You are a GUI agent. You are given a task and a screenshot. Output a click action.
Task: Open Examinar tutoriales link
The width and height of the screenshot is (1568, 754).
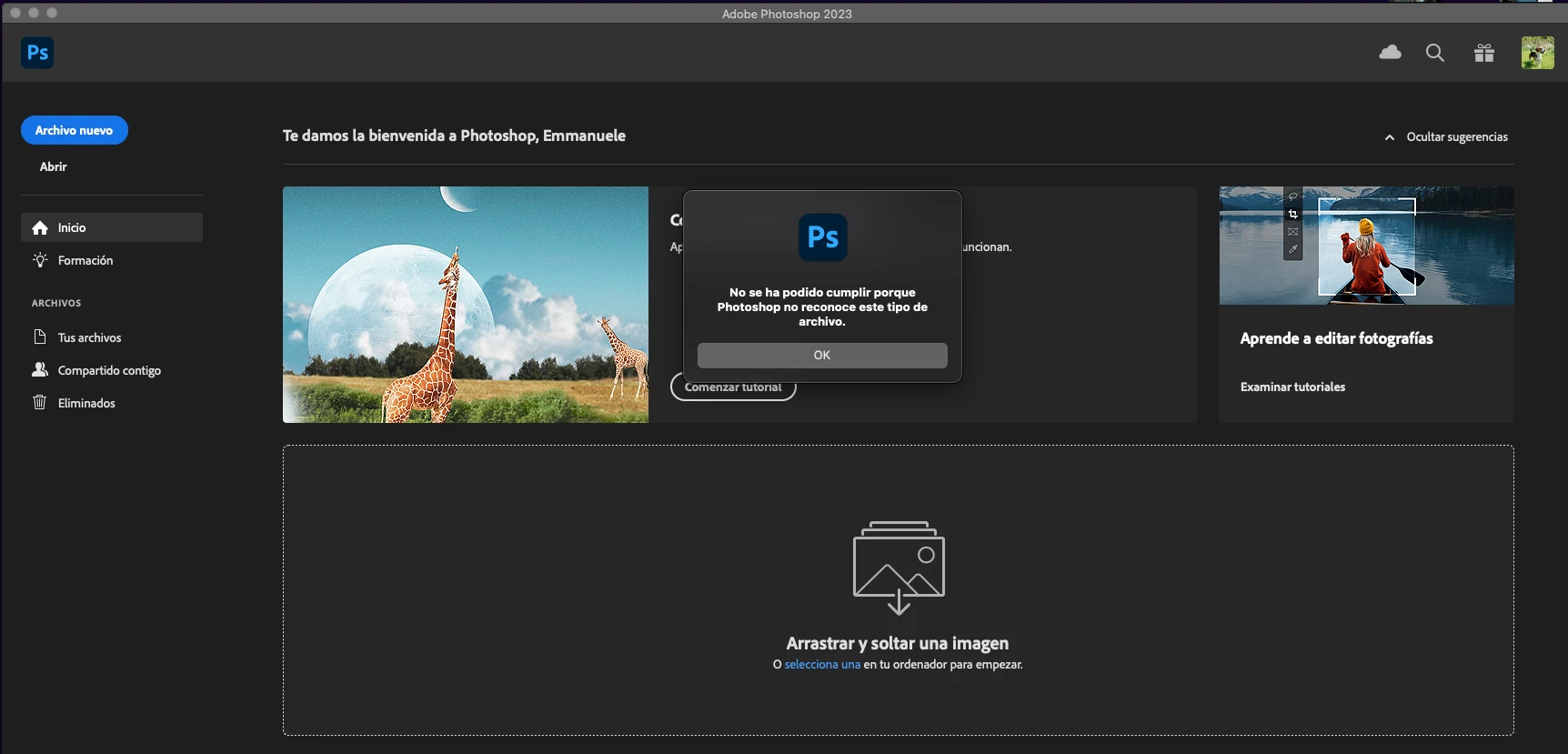[1292, 387]
